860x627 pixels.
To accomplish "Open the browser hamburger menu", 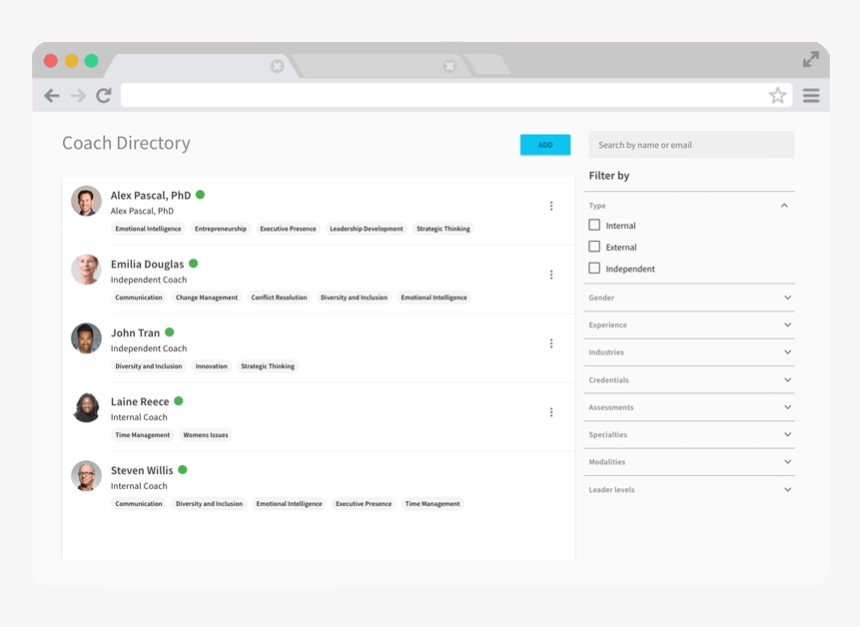I will (x=811, y=96).
